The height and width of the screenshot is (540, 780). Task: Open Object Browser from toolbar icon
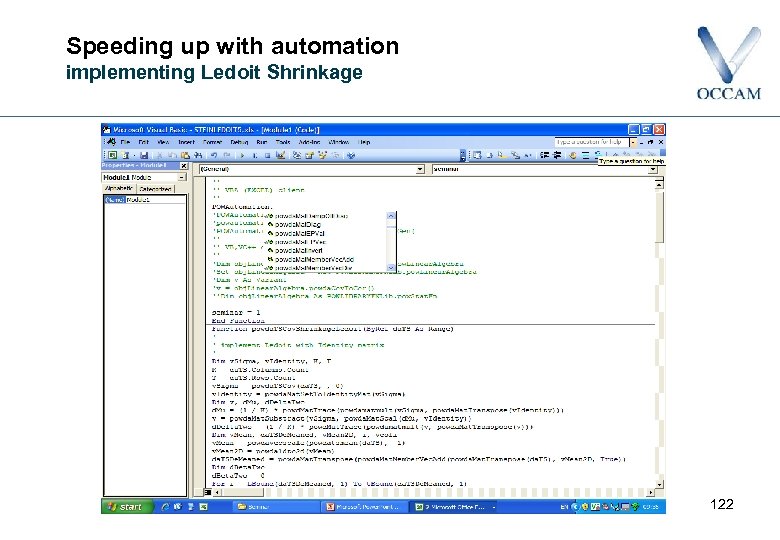(x=322, y=155)
